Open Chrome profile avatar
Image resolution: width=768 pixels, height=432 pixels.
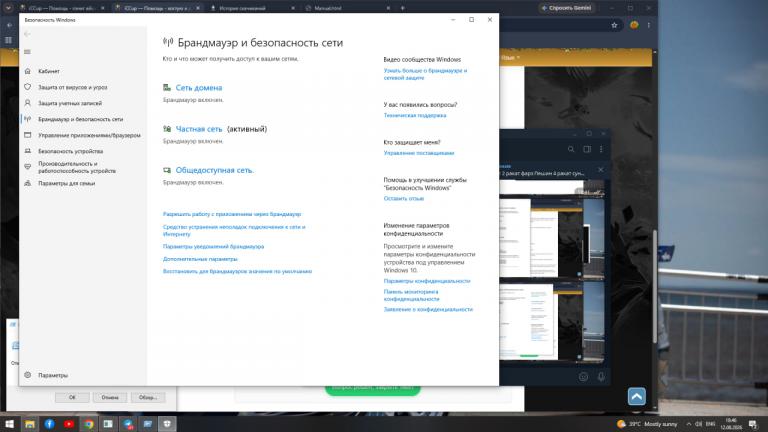coord(634,25)
